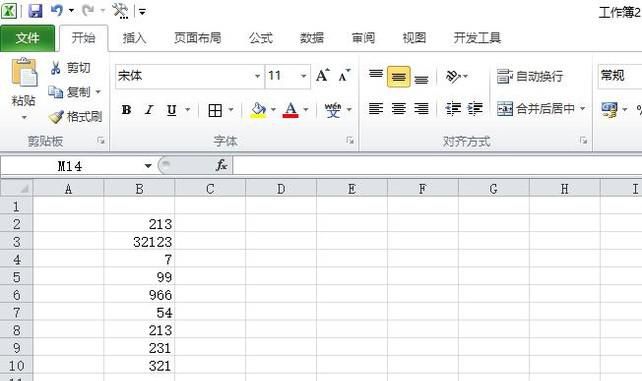642x381 pixels.
Task: Open the 字体 group dialog launcher
Action: (x=350, y=141)
